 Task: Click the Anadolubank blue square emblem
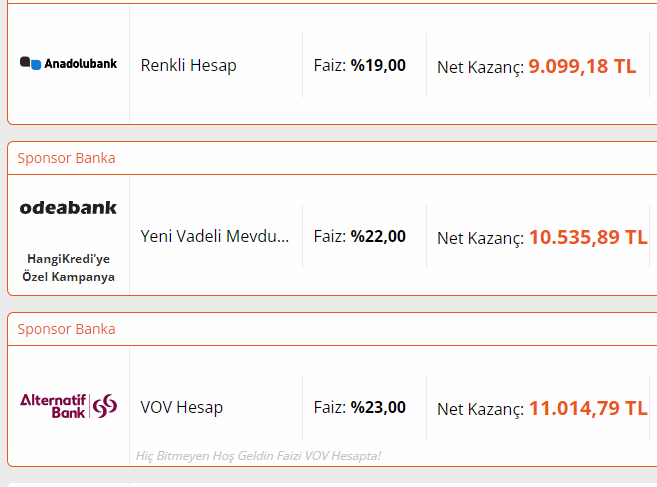pyautogui.click(x=36, y=65)
